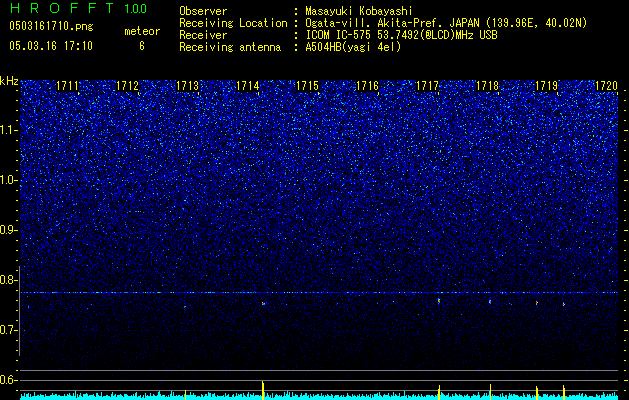The height and width of the screenshot is (400, 629).
Task: Click the 1719 time axis label
Action: 547,85
